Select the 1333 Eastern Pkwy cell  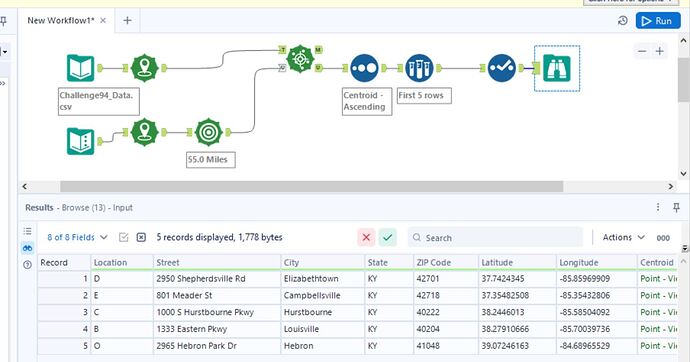pyautogui.click(x=217, y=329)
